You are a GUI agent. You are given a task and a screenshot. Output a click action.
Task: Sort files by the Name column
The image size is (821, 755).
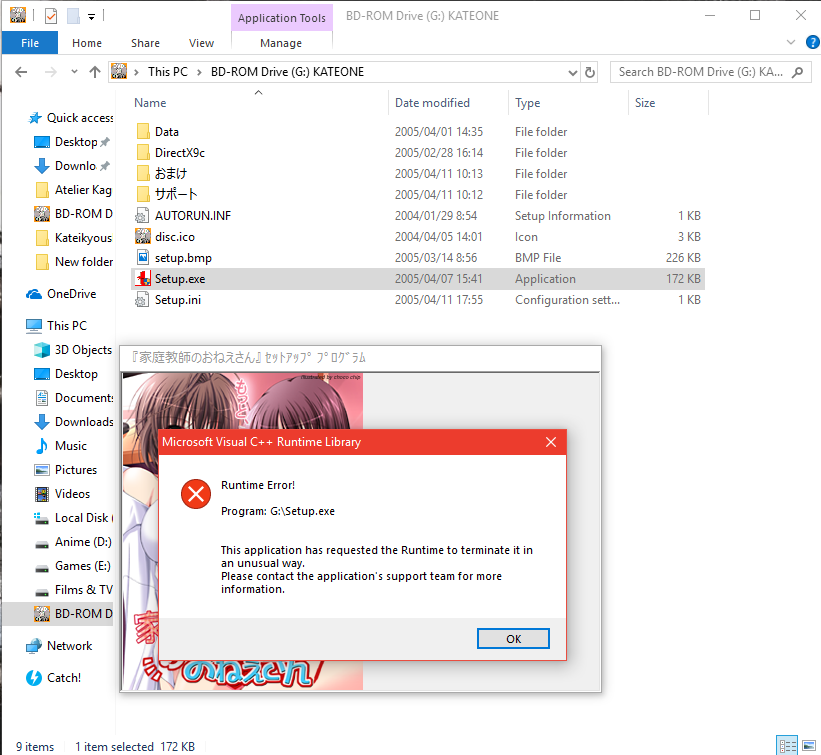150,103
